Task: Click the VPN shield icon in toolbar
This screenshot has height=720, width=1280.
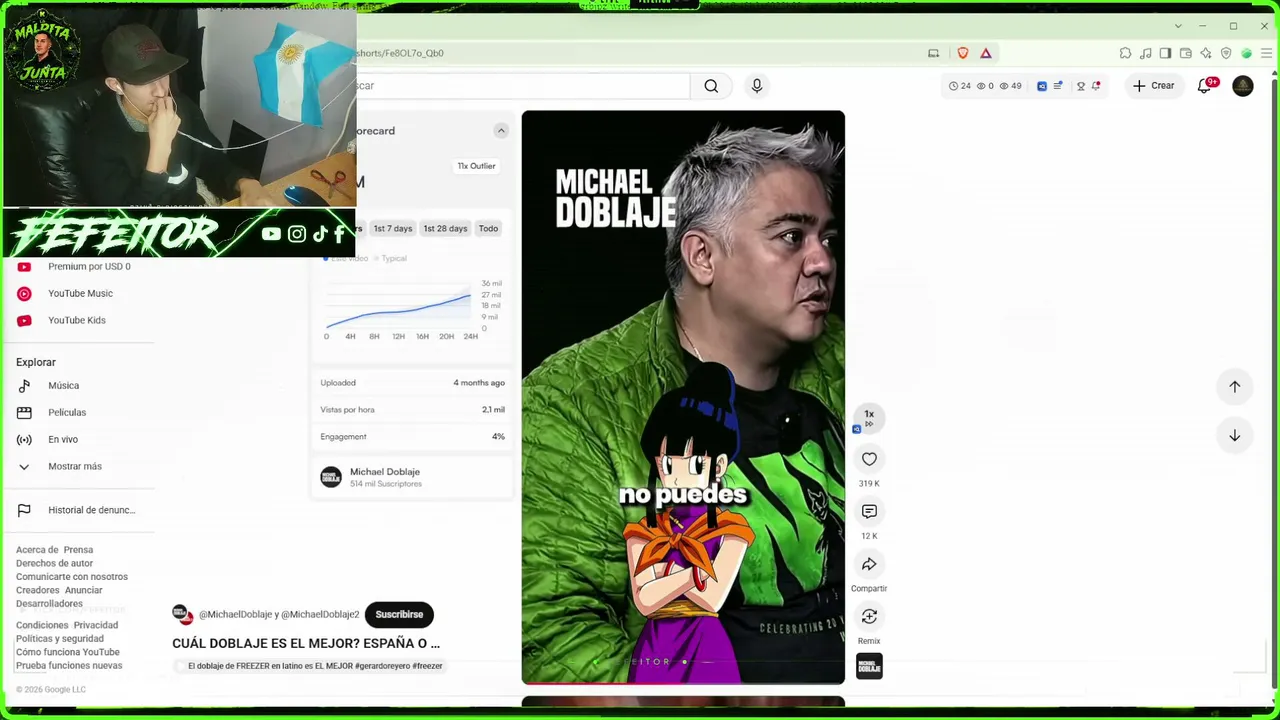Action: click(x=1226, y=53)
